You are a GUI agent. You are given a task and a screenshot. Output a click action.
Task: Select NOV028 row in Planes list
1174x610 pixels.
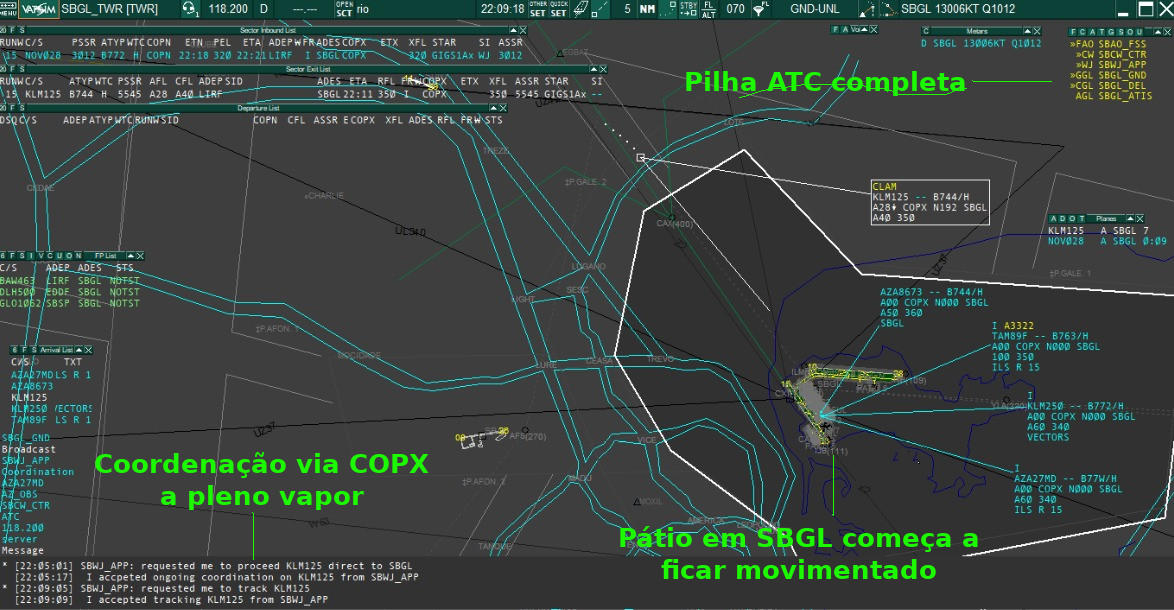1107,242
